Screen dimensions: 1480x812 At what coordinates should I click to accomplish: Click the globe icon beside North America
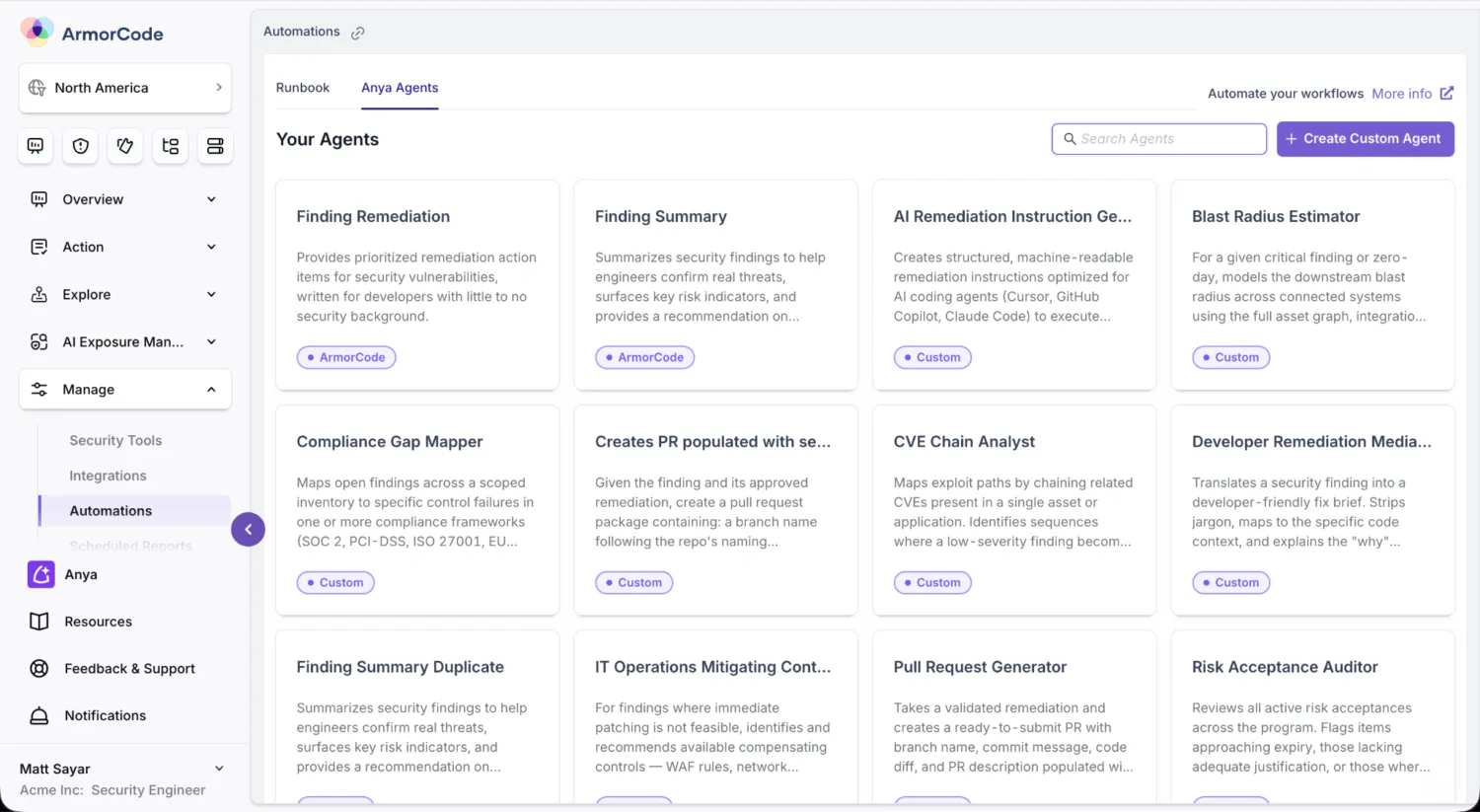click(37, 88)
